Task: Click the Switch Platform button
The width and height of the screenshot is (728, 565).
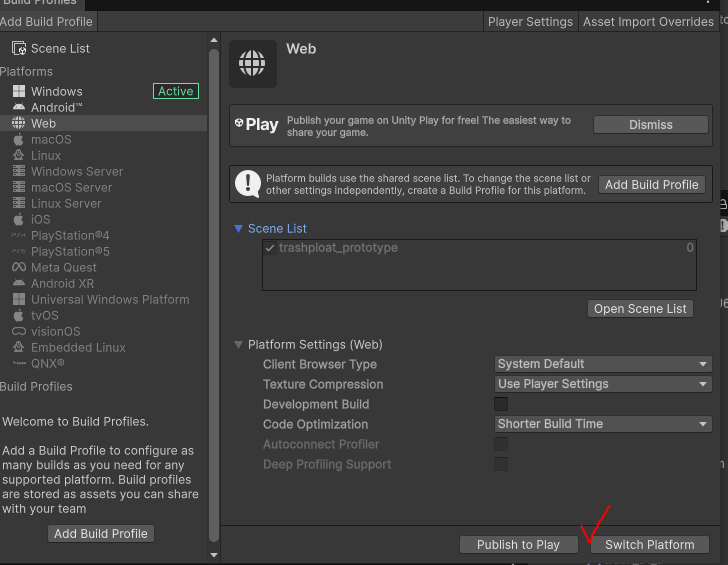Action: coord(650,545)
